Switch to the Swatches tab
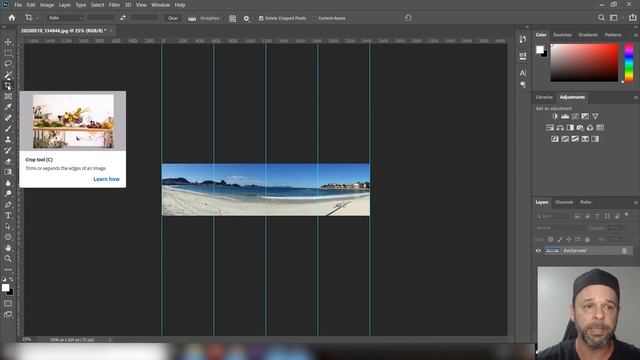The width and height of the screenshot is (640, 360). tap(562, 35)
